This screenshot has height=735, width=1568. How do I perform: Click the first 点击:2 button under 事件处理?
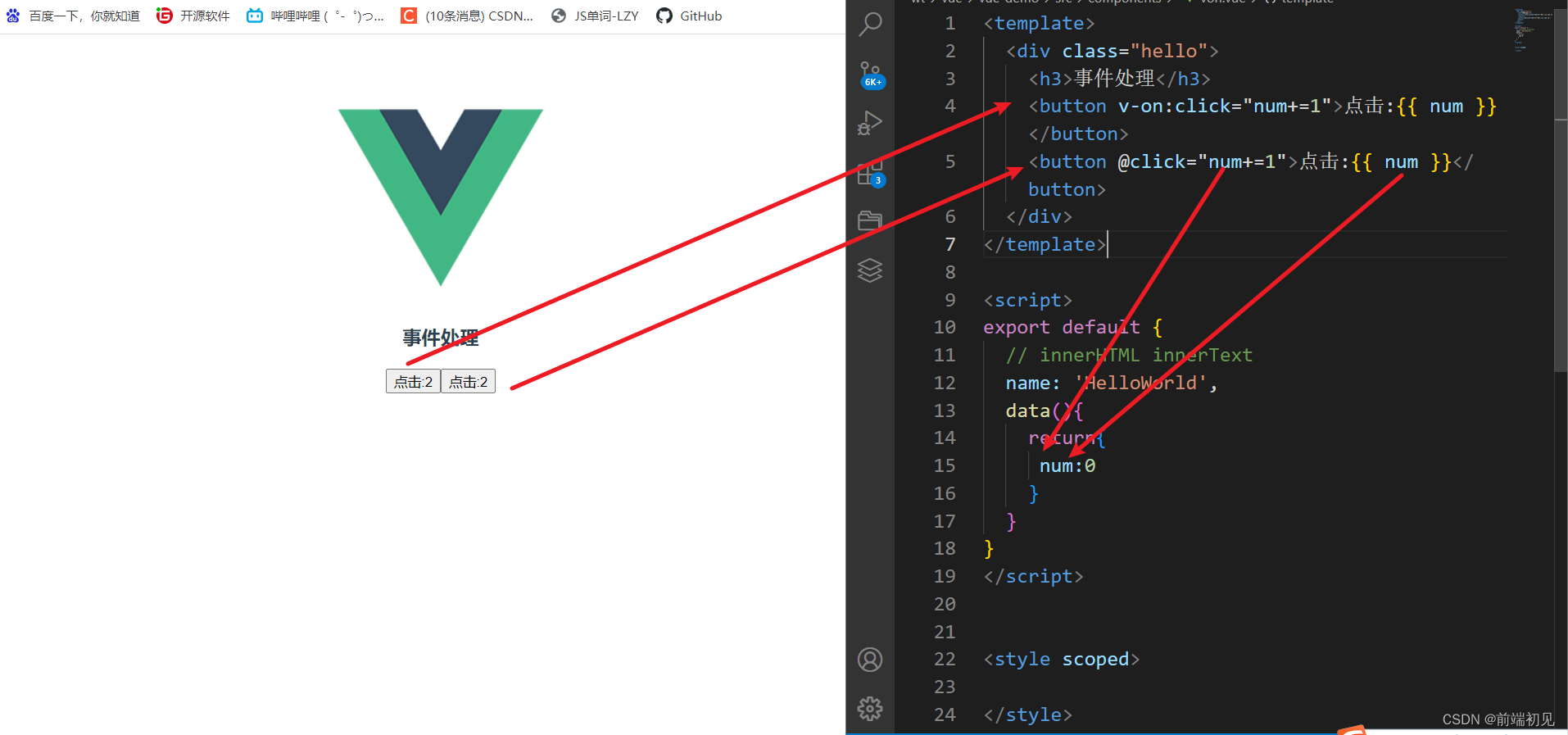click(413, 382)
